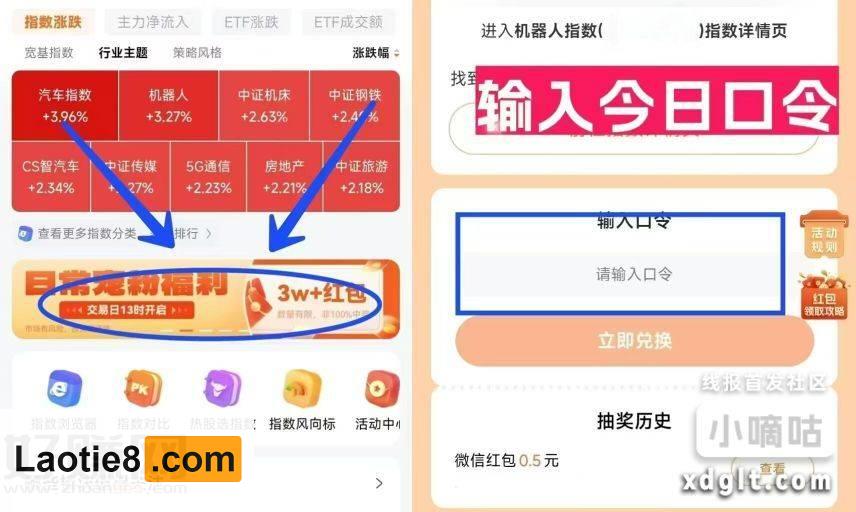
Task: Open the 指数浏览器 icon
Action: coord(64,388)
